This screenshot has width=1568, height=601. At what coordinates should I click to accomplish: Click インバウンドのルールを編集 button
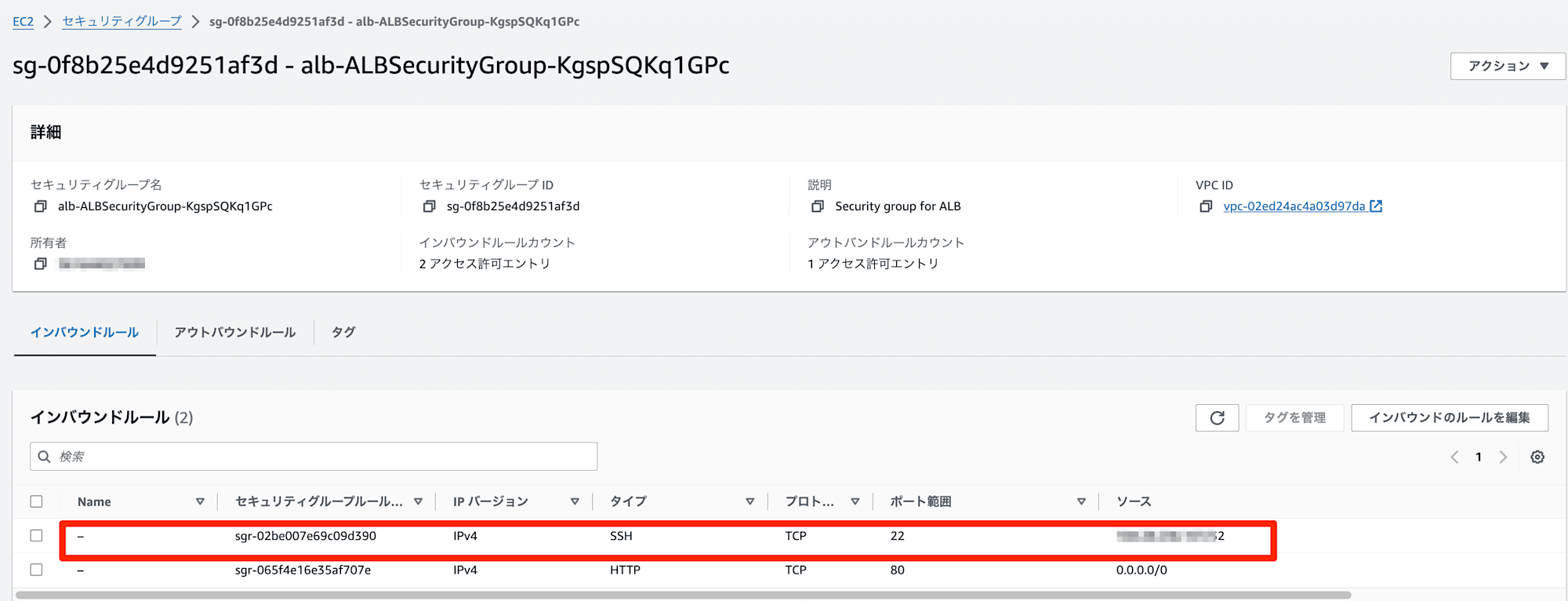[x=1450, y=417]
